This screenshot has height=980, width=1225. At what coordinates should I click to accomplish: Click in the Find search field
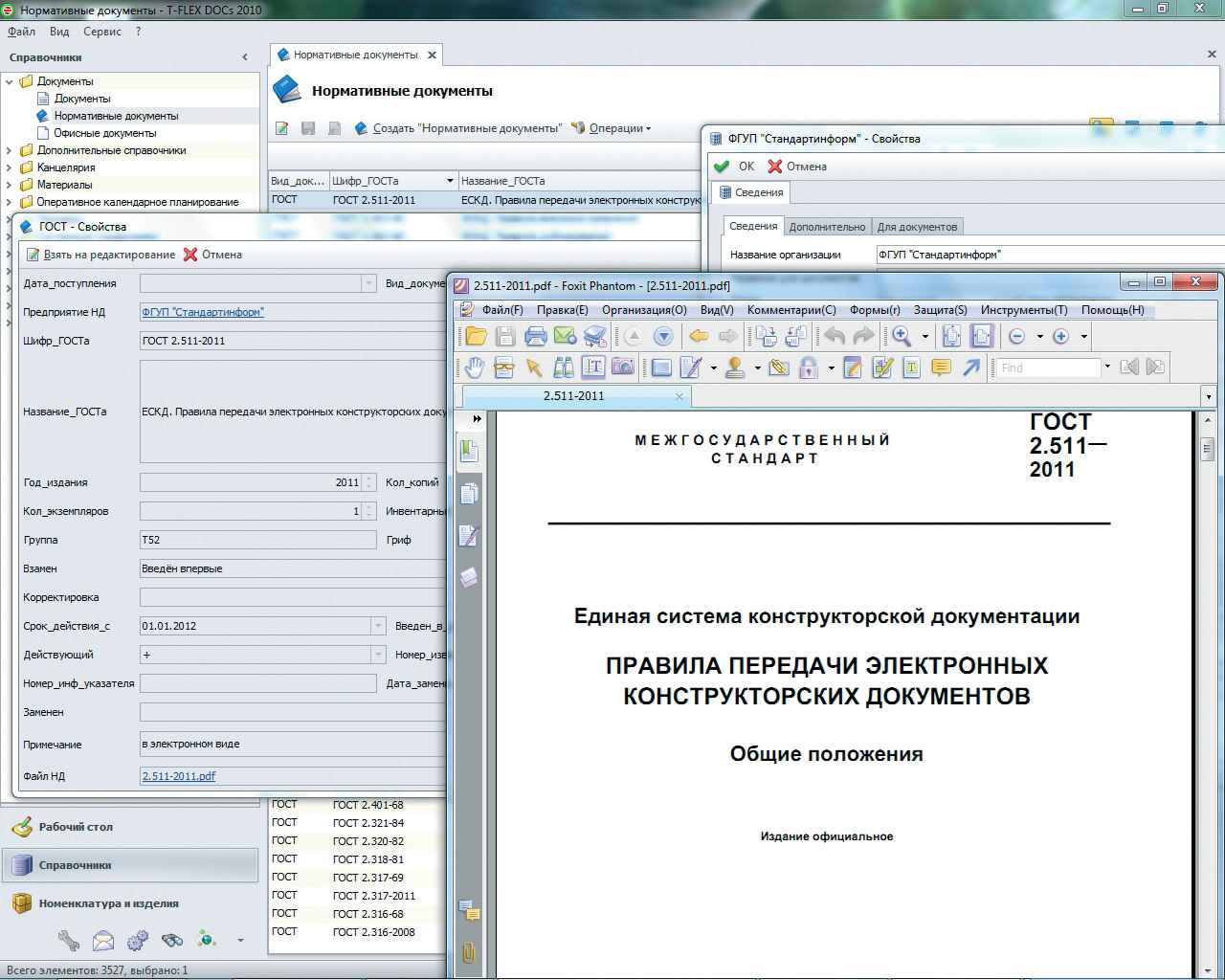point(1047,367)
